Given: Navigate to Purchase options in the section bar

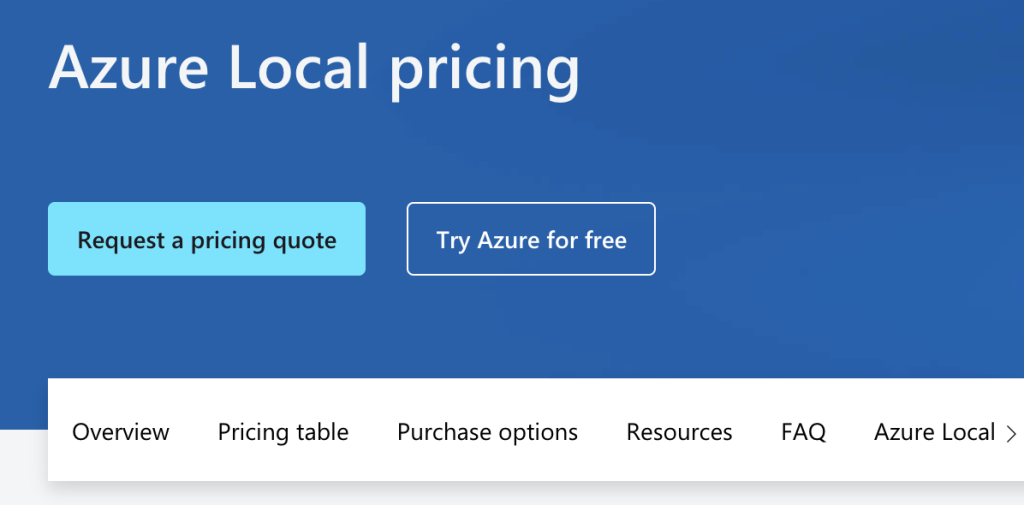Looking at the screenshot, I should [x=487, y=432].
